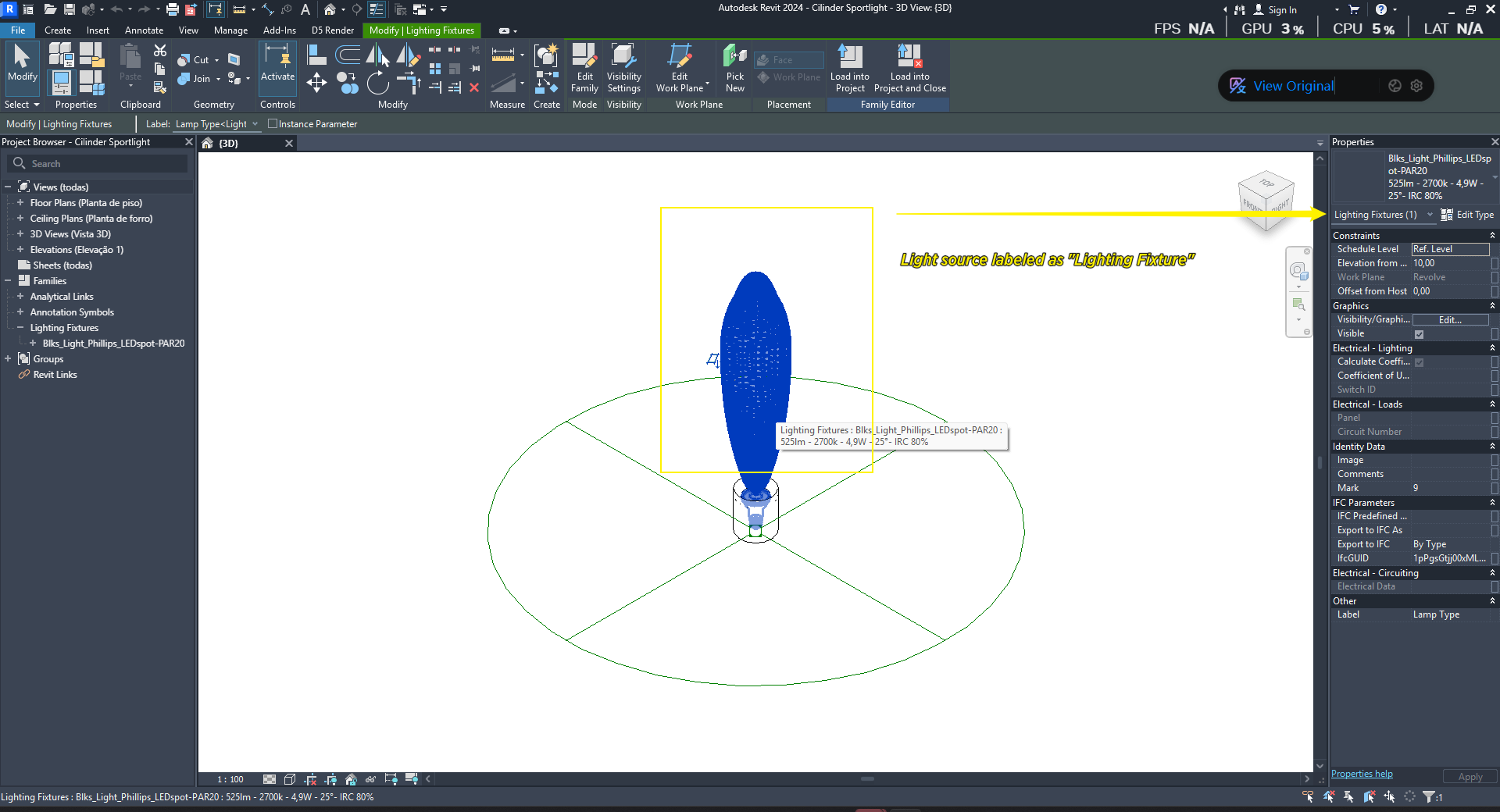The width and height of the screenshot is (1500, 812).
Task: Switch to the Manage ribbon tab
Action: pos(230,30)
